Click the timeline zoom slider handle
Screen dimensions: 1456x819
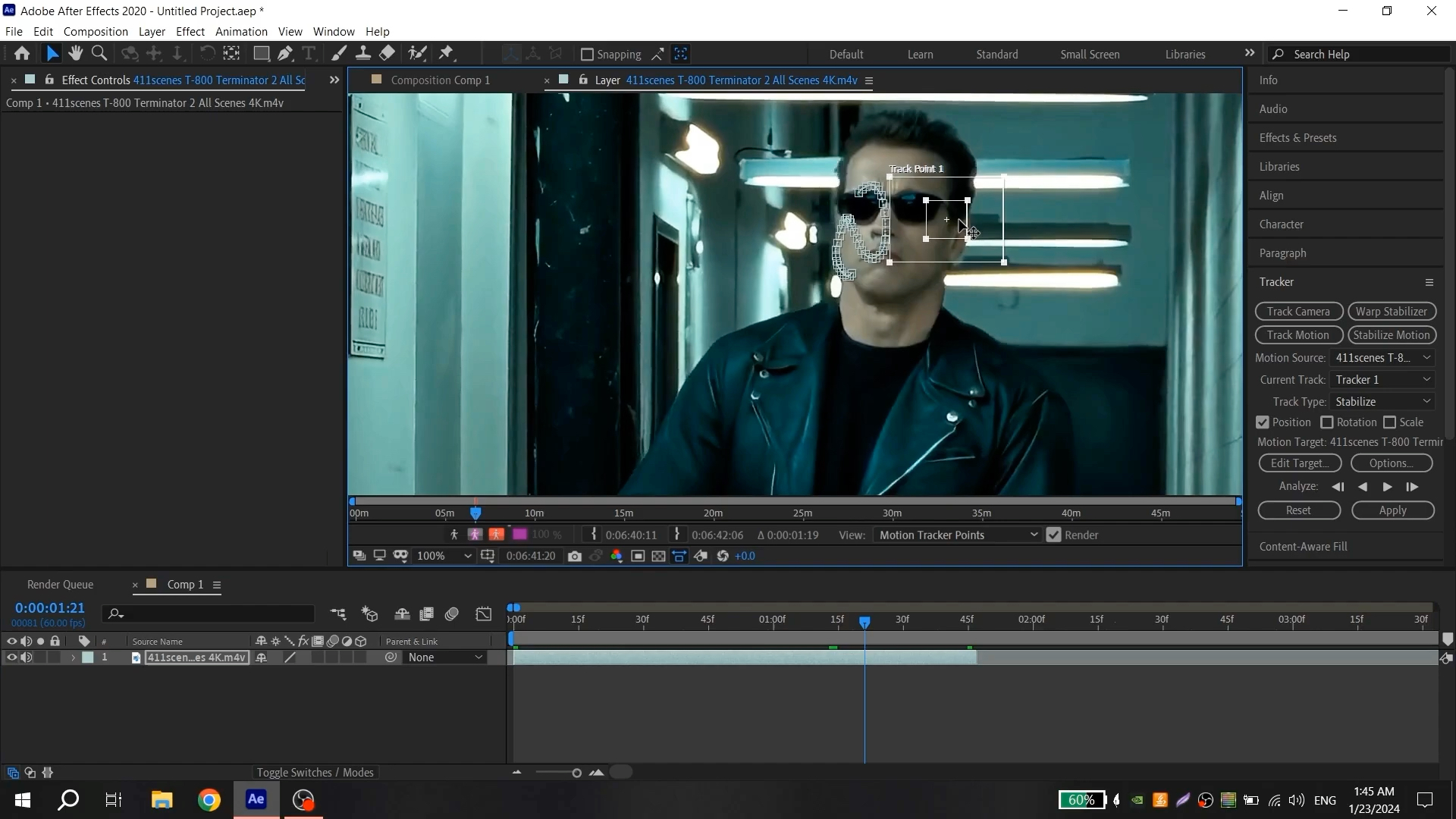[x=576, y=773]
